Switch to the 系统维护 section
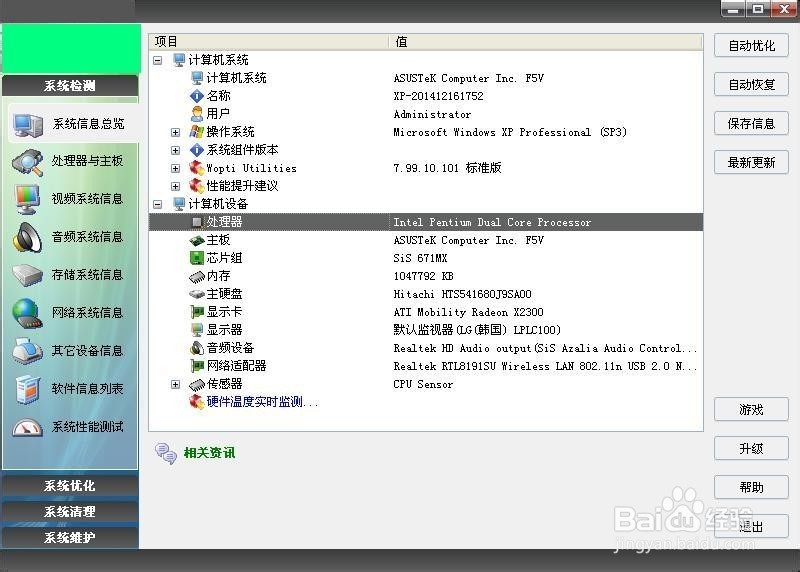The height and width of the screenshot is (572, 800). (70, 537)
